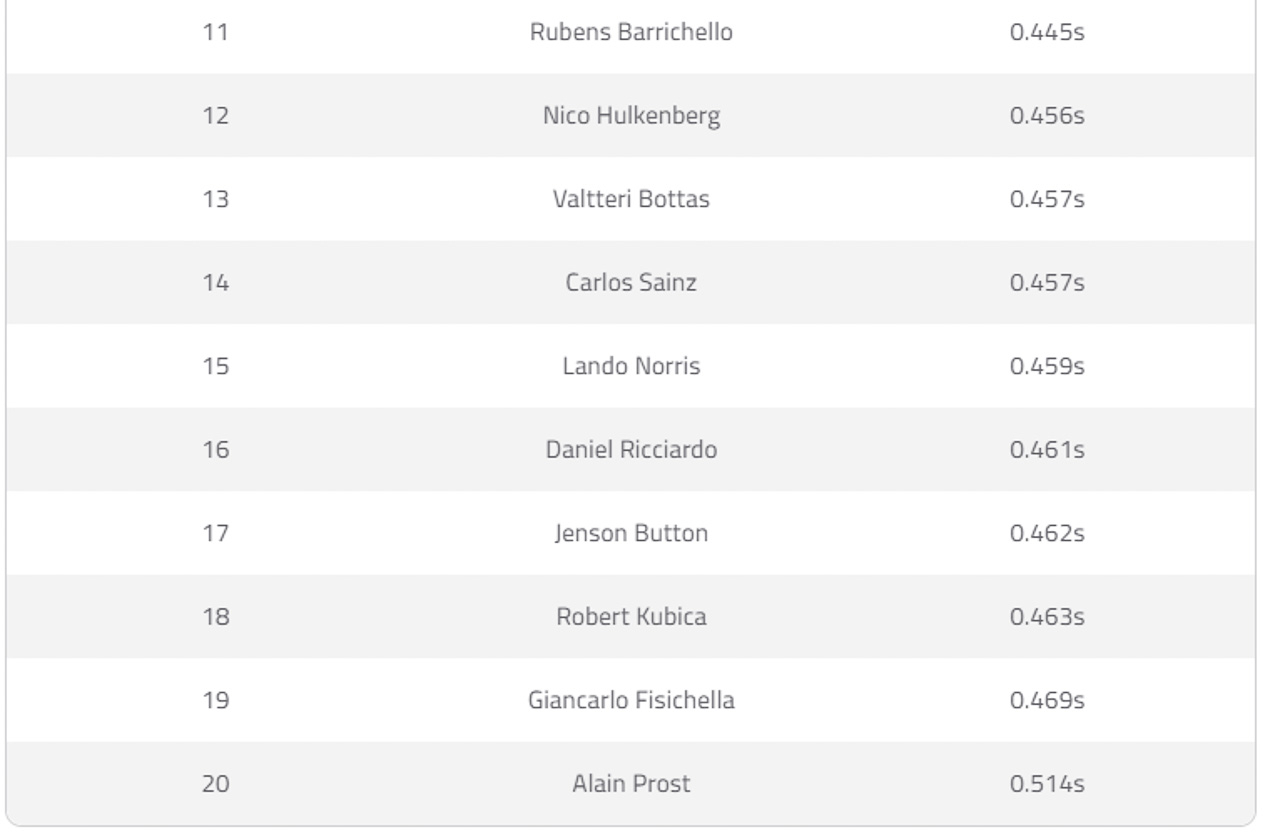Click the 0.459s time for Norris

[1047, 366]
